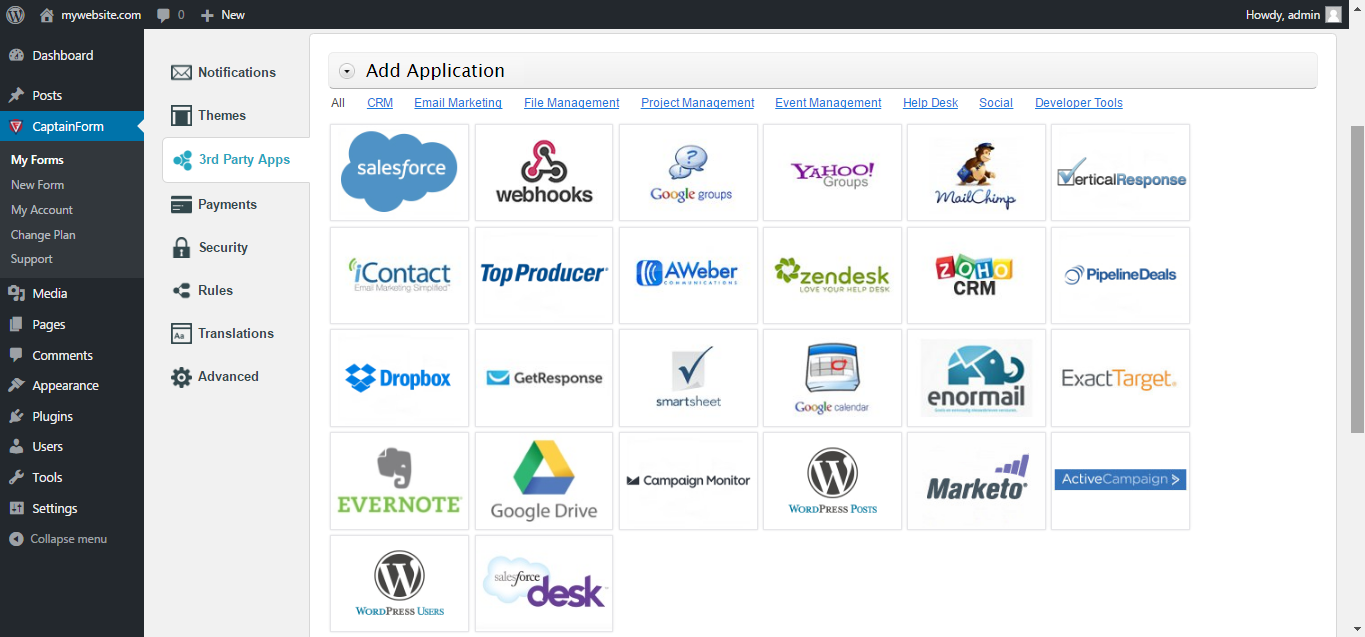Open My Forms submenu link

pyautogui.click(x=37, y=160)
